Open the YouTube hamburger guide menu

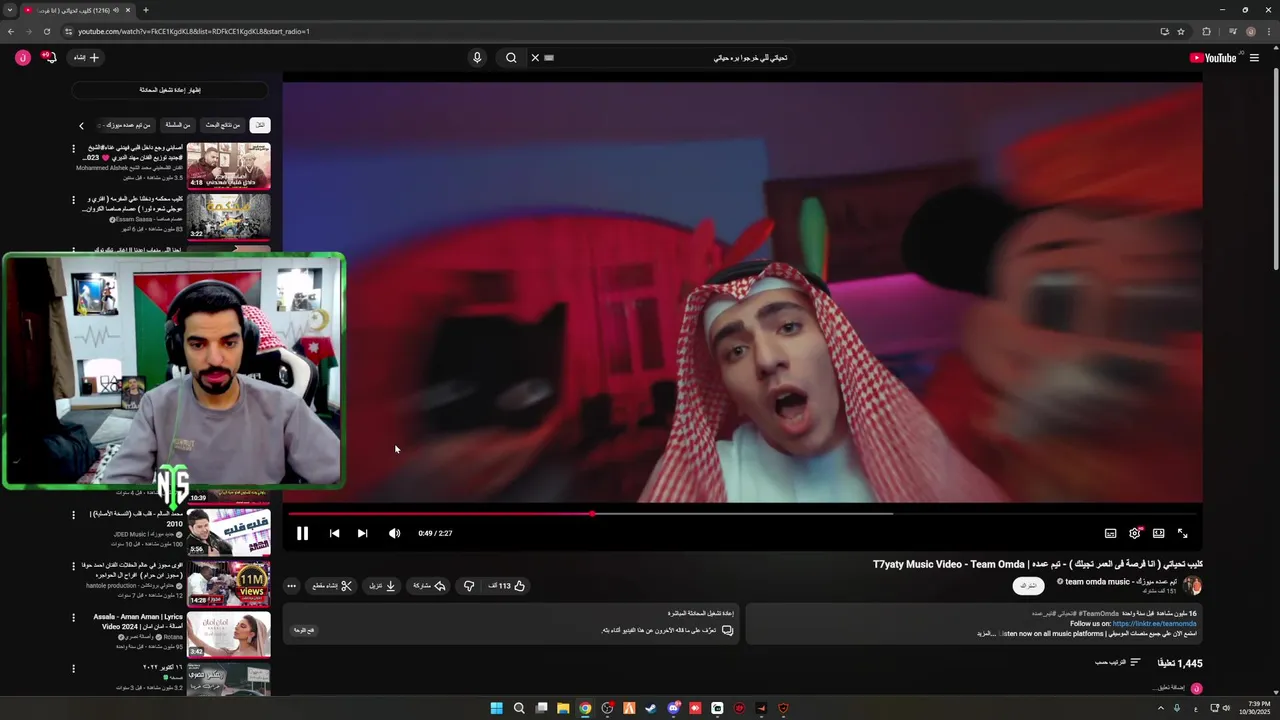click(x=1254, y=58)
